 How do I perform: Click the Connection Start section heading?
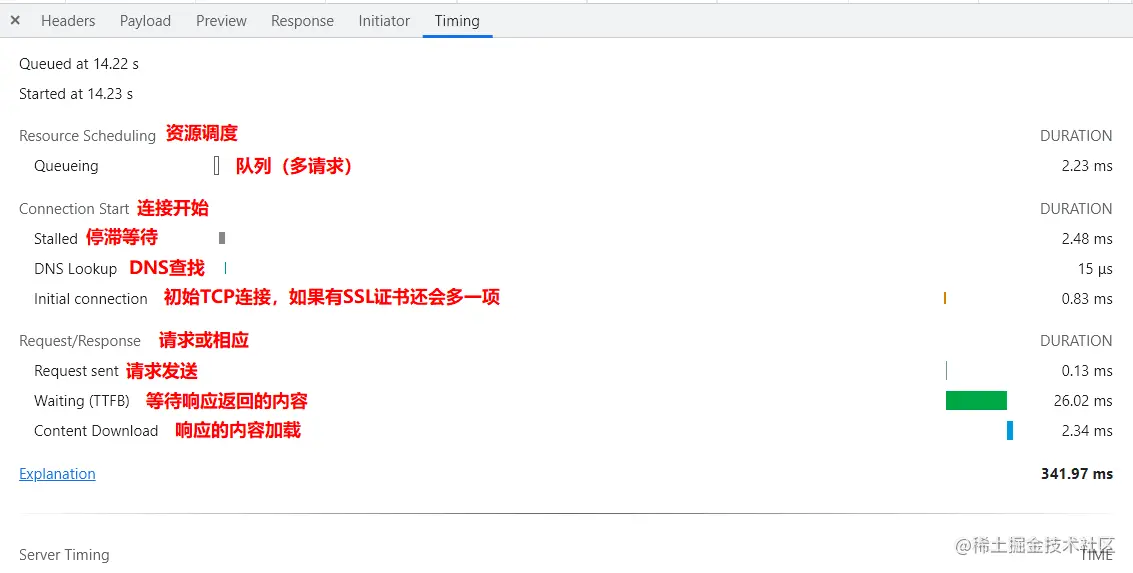pyautogui.click(x=74, y=209)
